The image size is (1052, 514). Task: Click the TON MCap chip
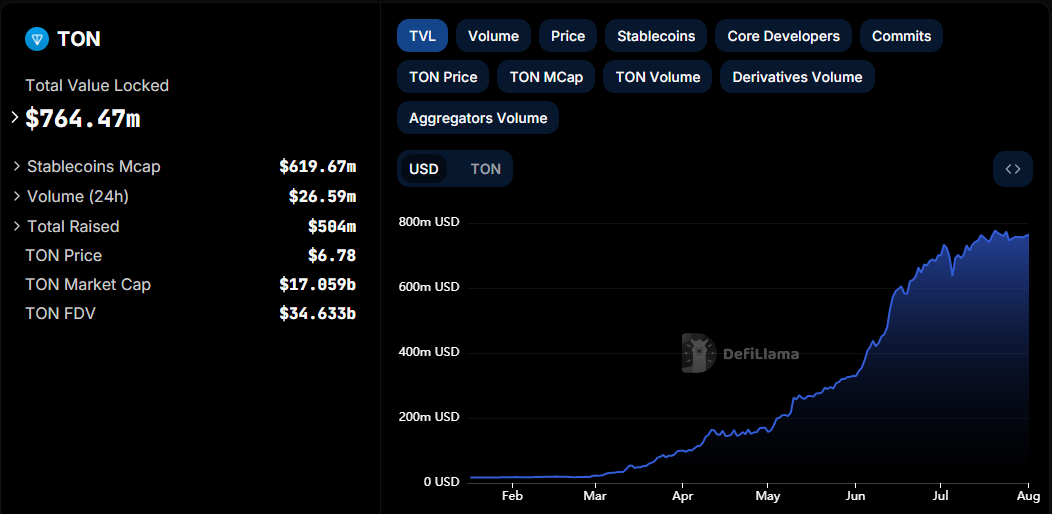click(x=546, y=76)
